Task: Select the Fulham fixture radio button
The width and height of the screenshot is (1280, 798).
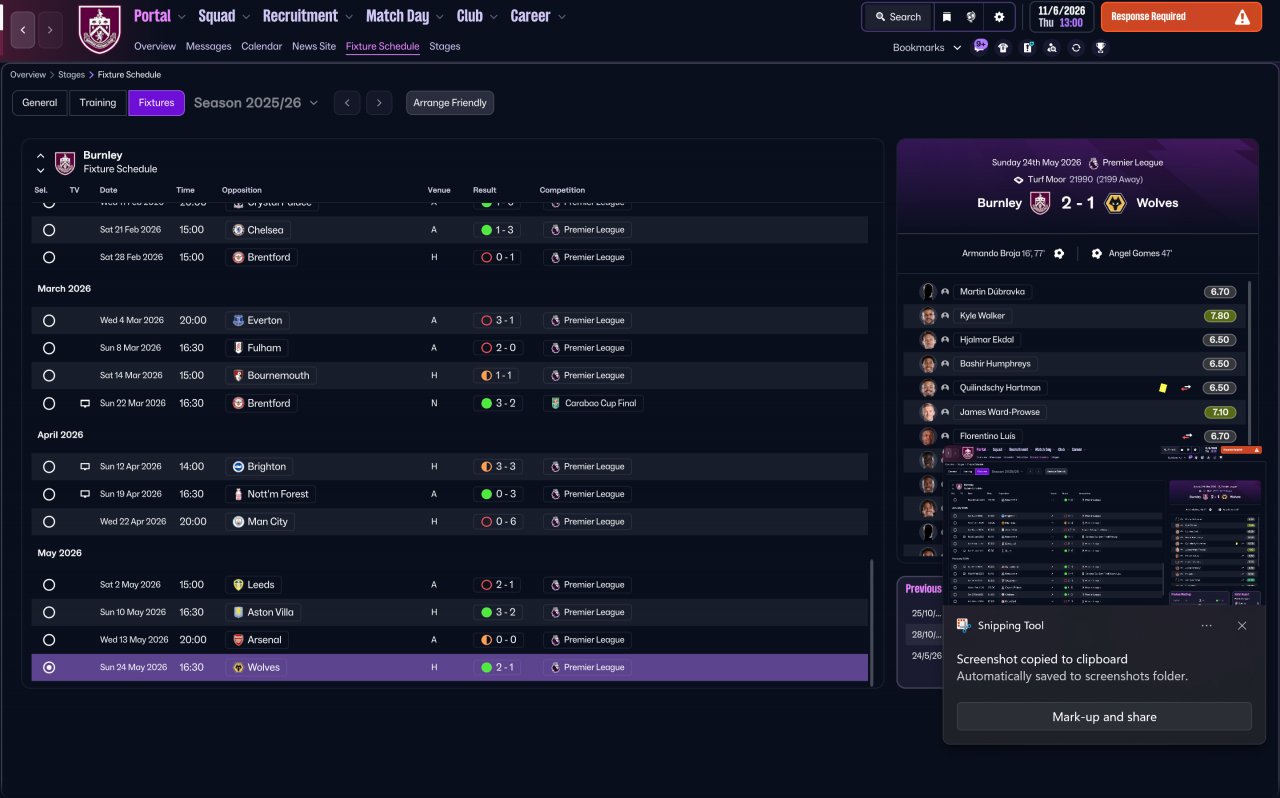Action: coord(49,348)
